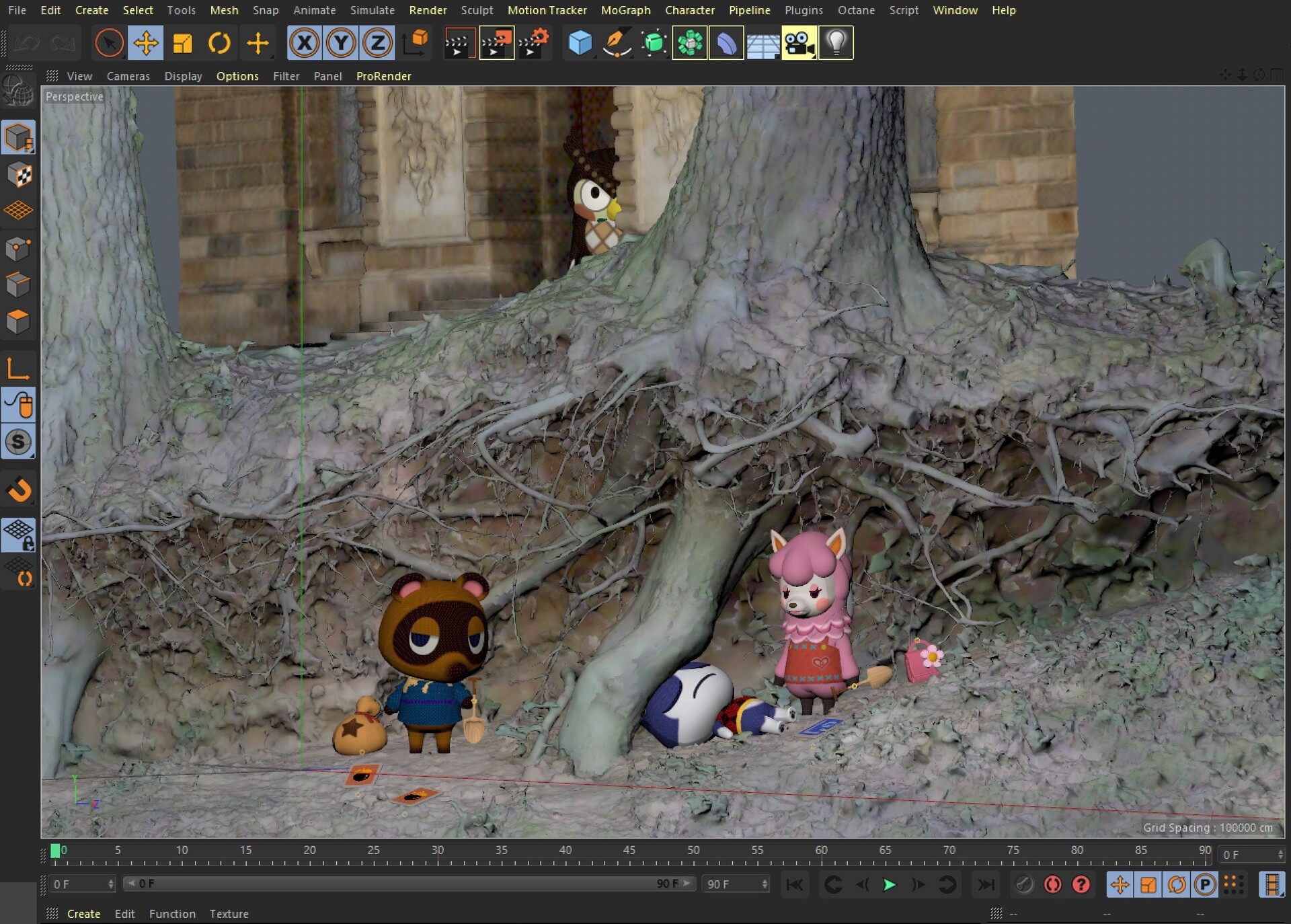Activate the Move tool
Image resolution: width=1291 pixels, height=924 pixels.
coord(145,44)
